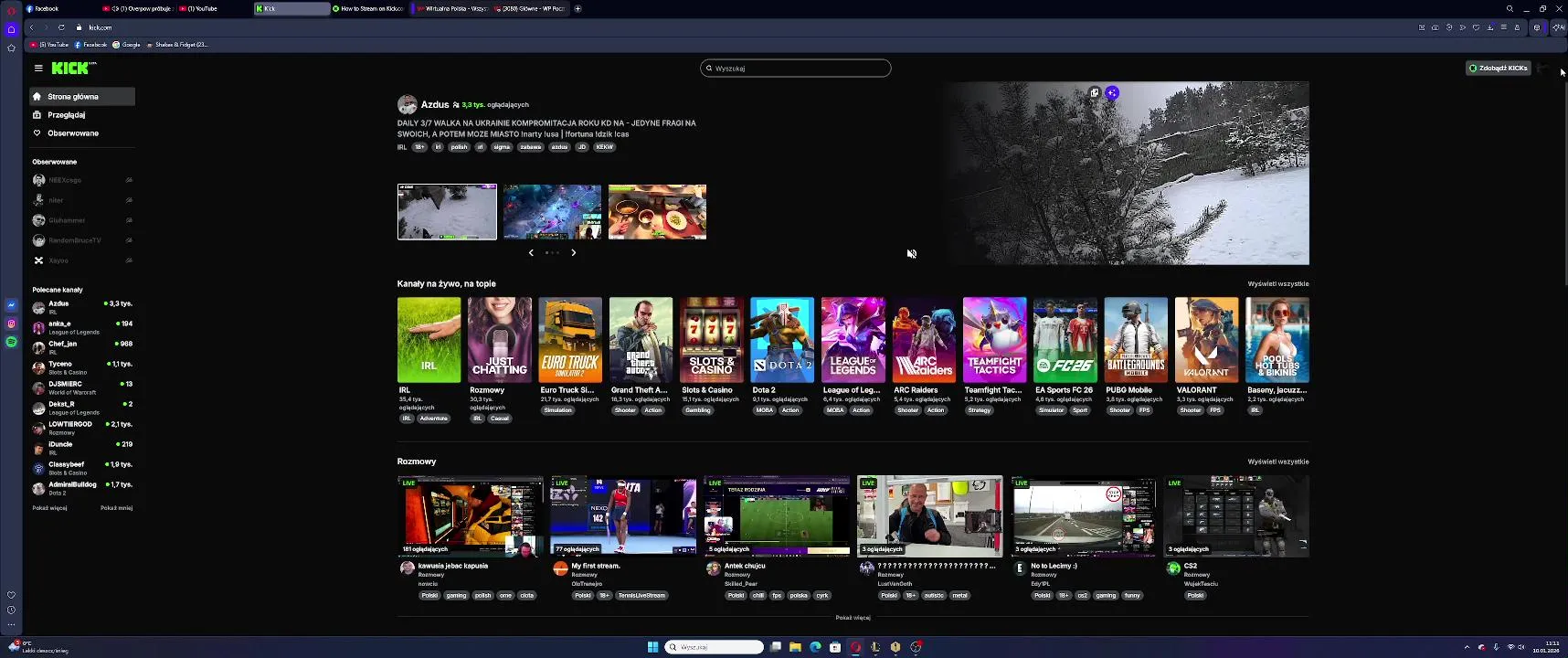The width and height of the screenshot is (1568, 658).
Task: Open offline followed channel RandomBruceTV
Action: tap(82, 240)
